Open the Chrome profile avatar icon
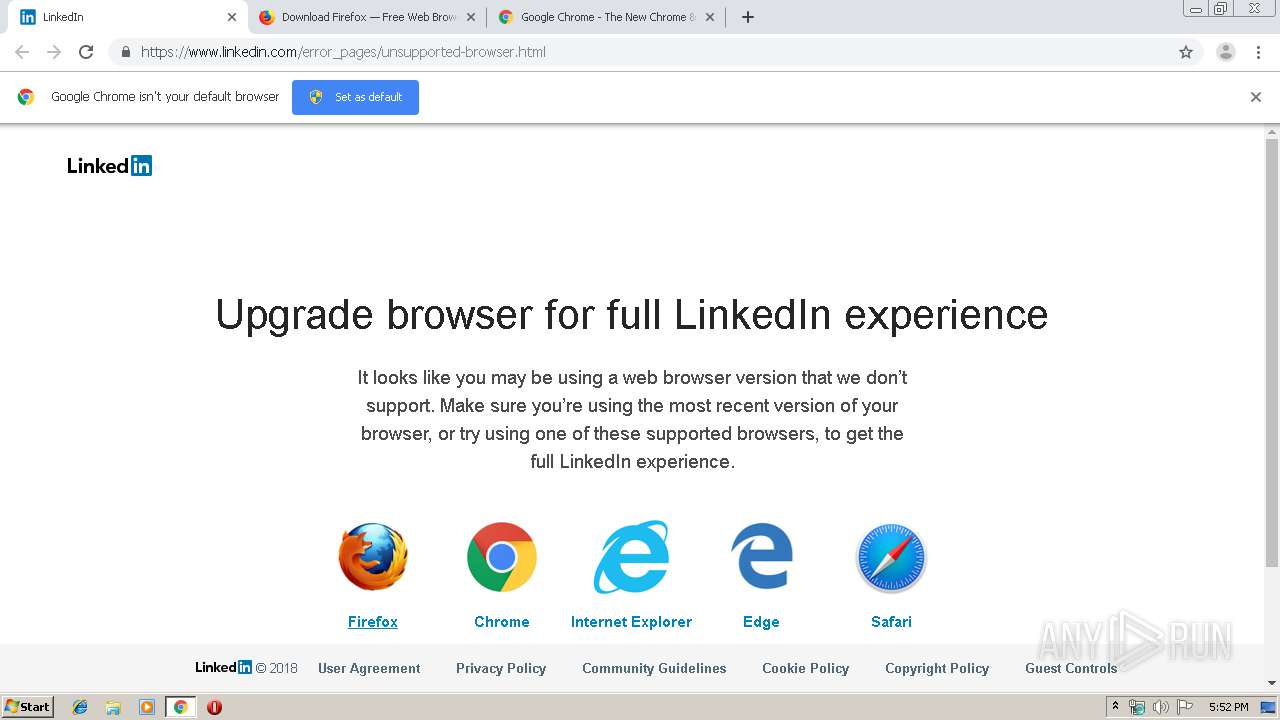The width and height of the screenshot is (1280, 720). pyautogui.click(x=1226, y=52)
